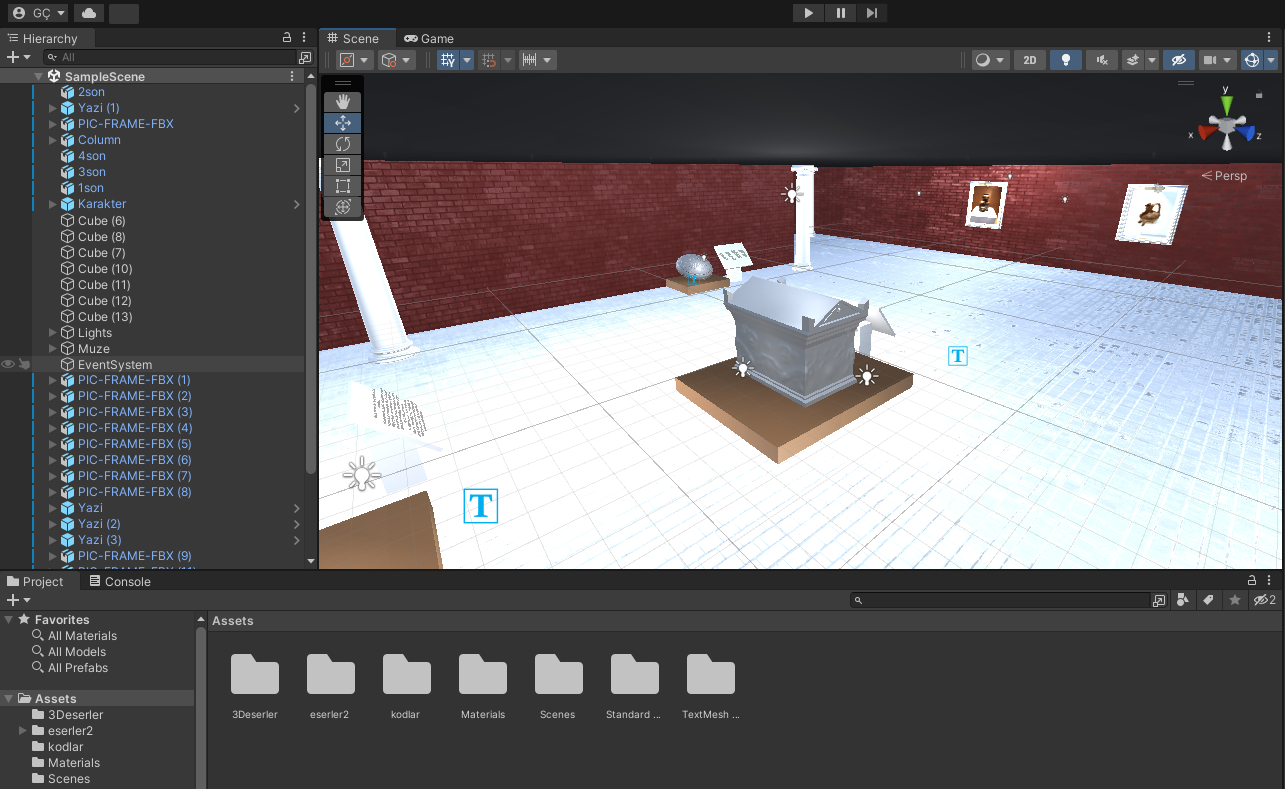Expand the Lights group in Hierarchy
1285x789 pixels.
[53, 332]
